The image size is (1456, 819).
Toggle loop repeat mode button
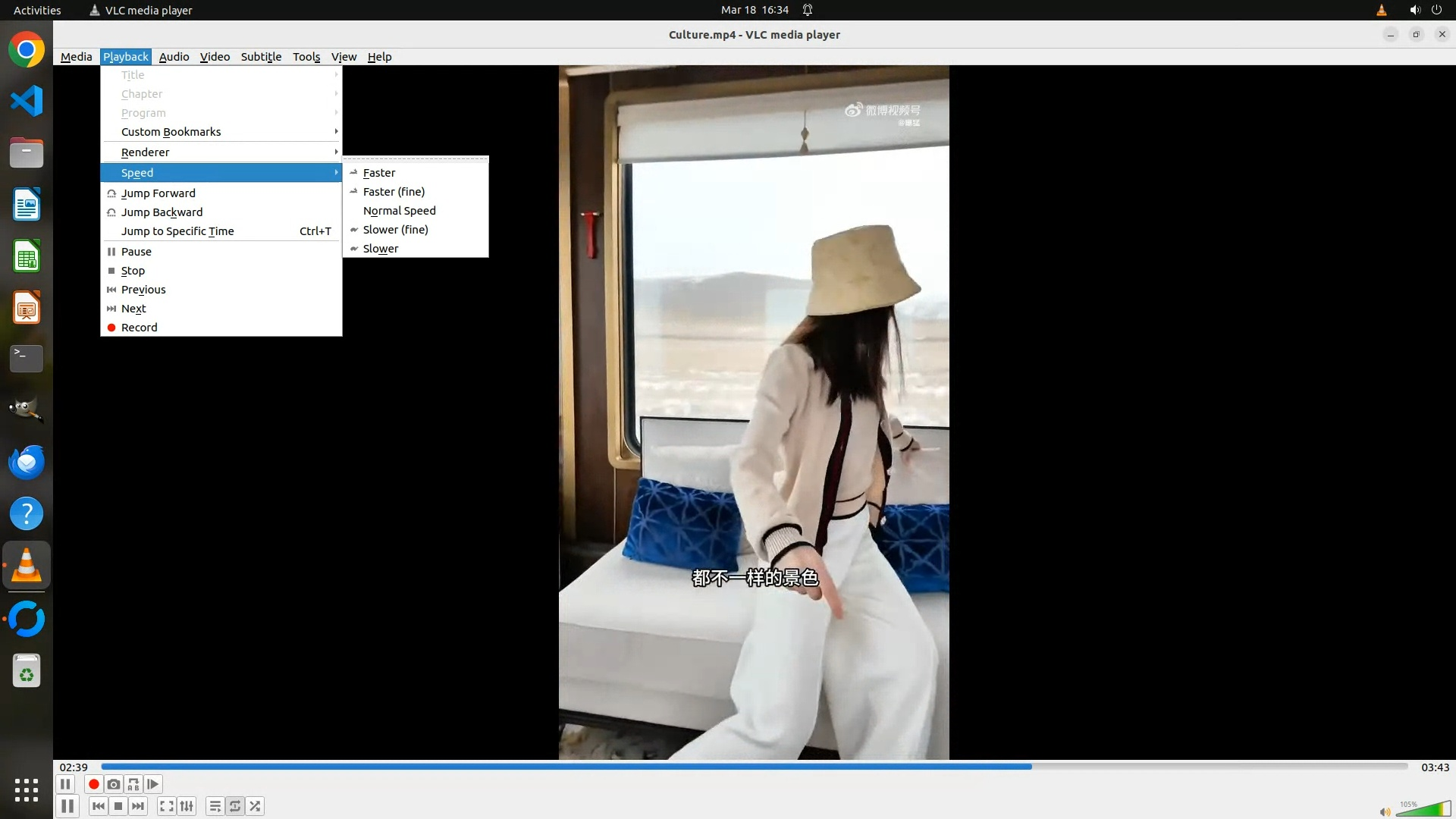(x=235, y=806)
